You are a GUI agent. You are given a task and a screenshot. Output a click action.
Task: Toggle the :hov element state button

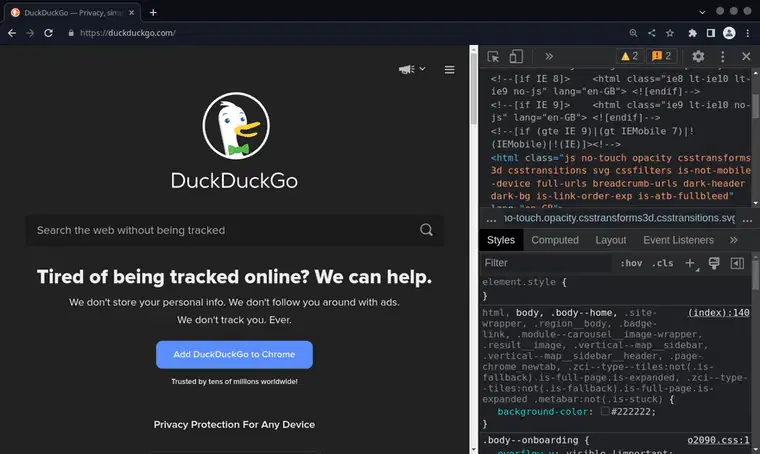pos(631,263)
